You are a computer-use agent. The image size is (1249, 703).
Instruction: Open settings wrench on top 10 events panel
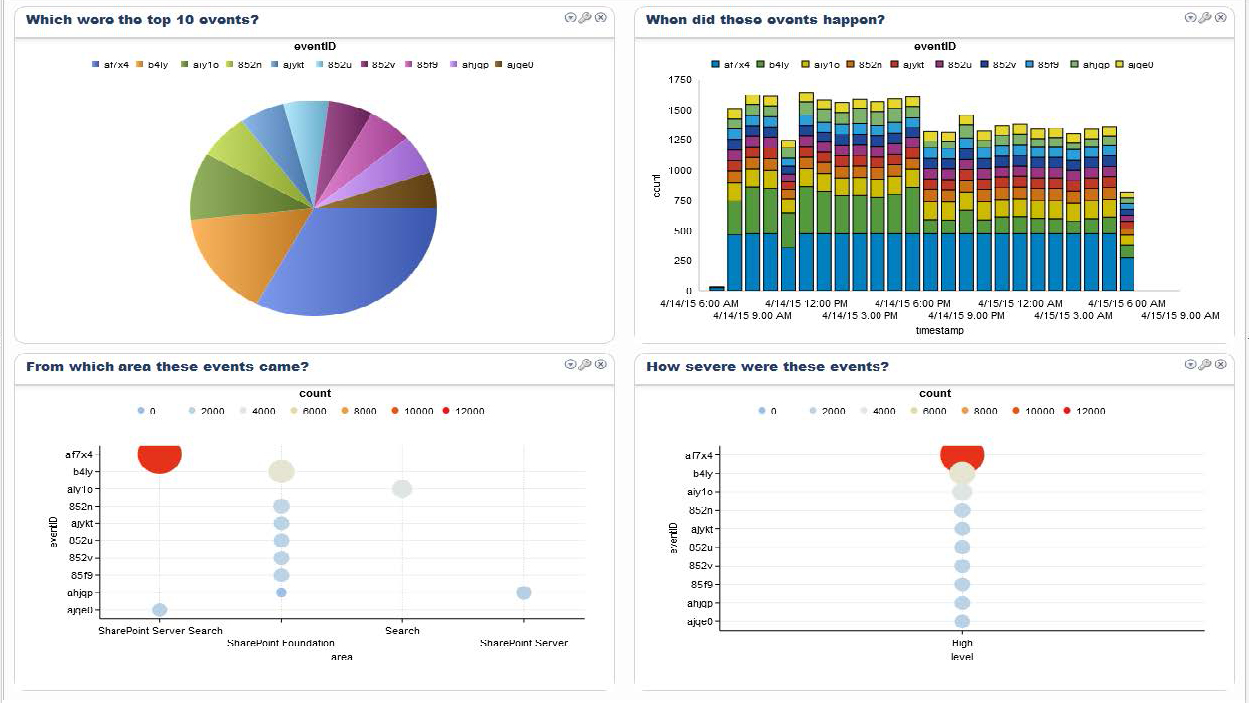[x=585, y=18]
